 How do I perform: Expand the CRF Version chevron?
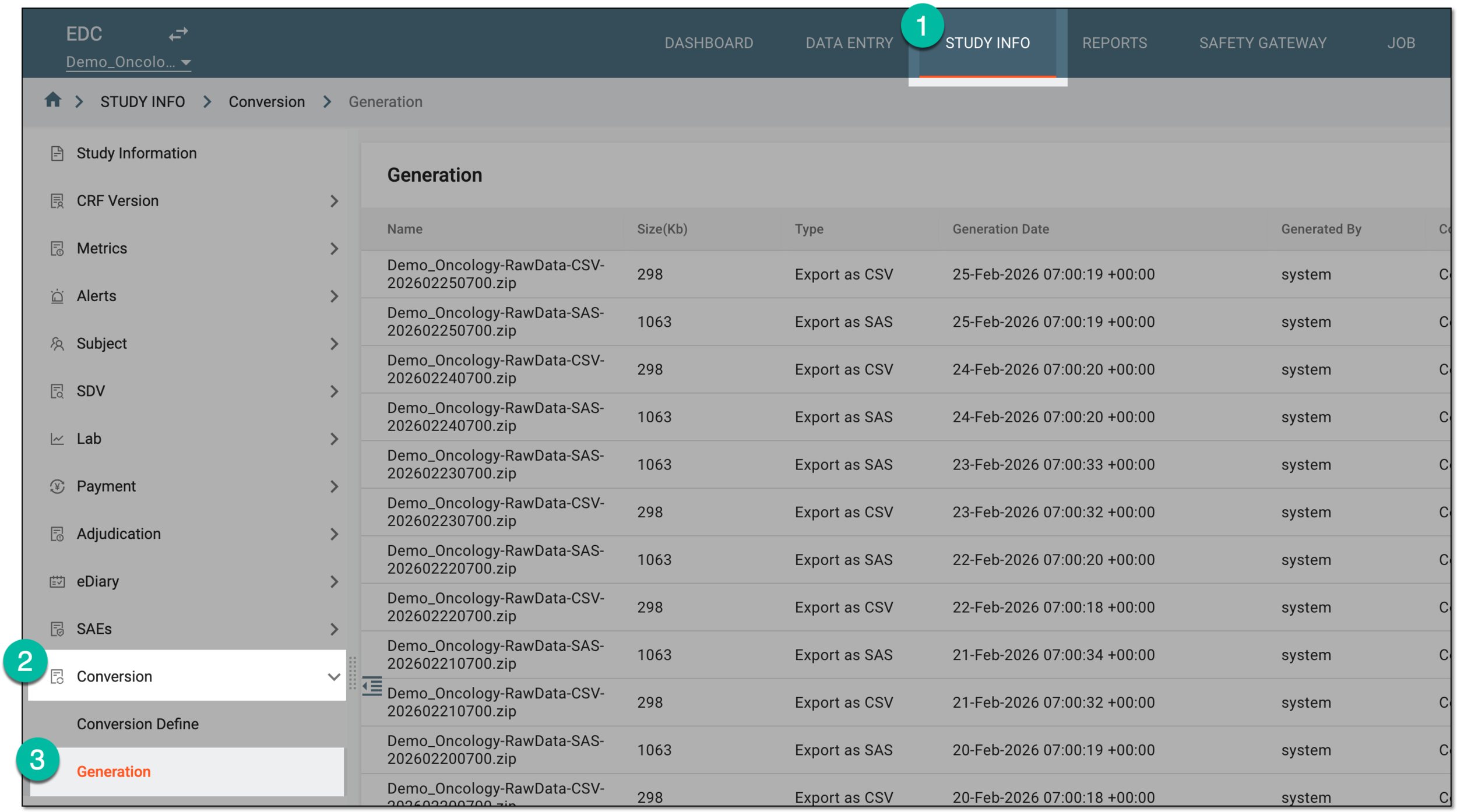click(x=334, y=201)
